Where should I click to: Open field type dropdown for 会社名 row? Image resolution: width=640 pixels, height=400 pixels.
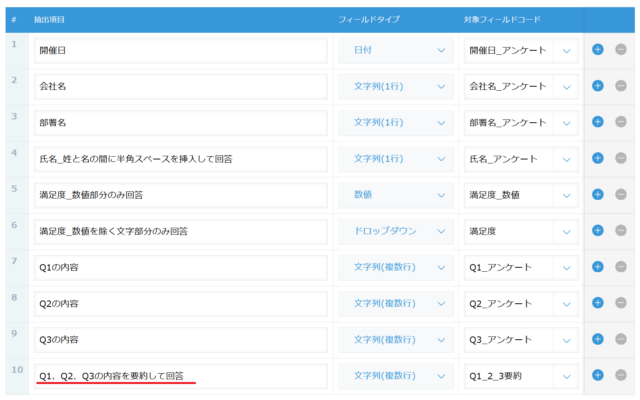click(396, 87)
